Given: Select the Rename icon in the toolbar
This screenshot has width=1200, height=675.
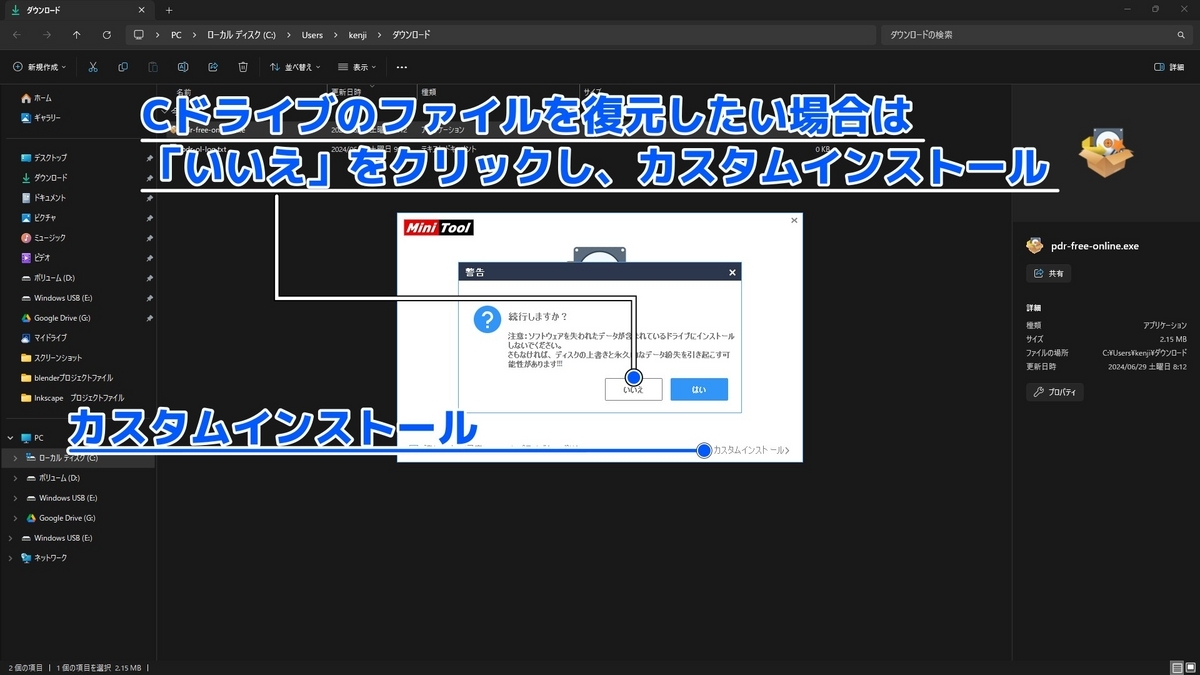Looking at the screenshot, I should click(x=182, y=67).
